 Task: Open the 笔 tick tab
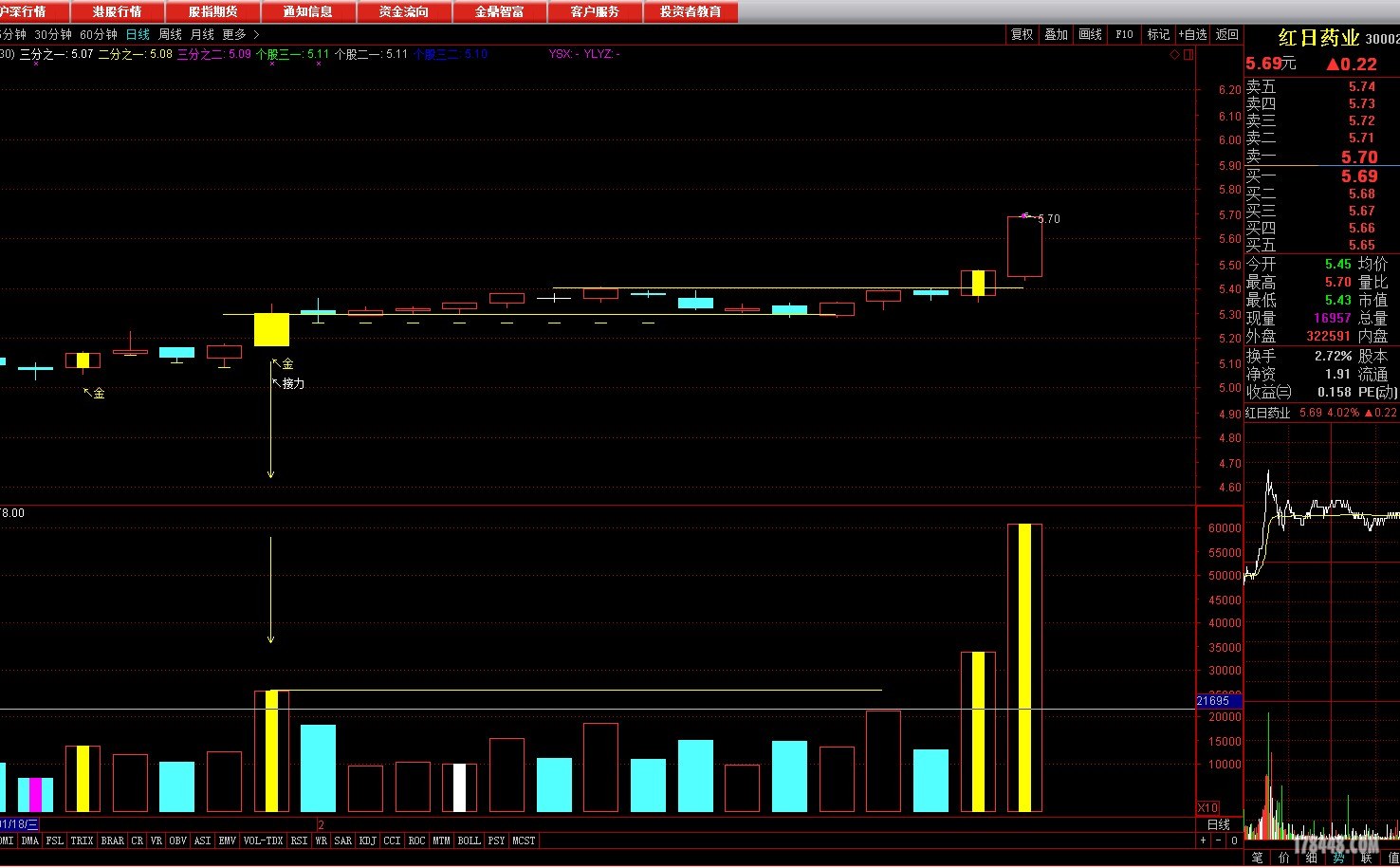click(1258, 859)
